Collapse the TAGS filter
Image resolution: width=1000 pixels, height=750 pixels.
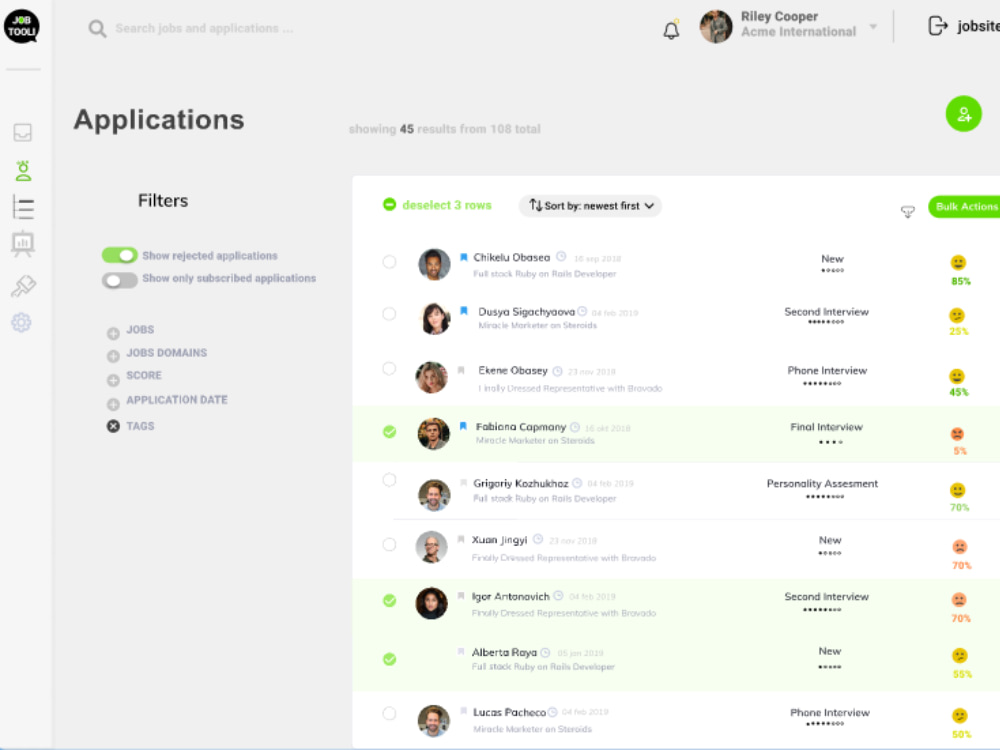click(113, 426)
